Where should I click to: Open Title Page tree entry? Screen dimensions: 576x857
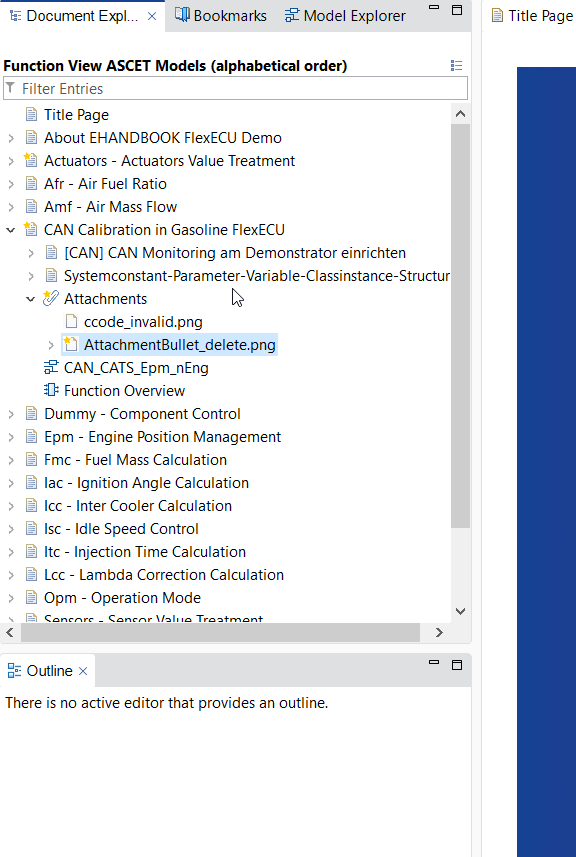pos(76,115)
